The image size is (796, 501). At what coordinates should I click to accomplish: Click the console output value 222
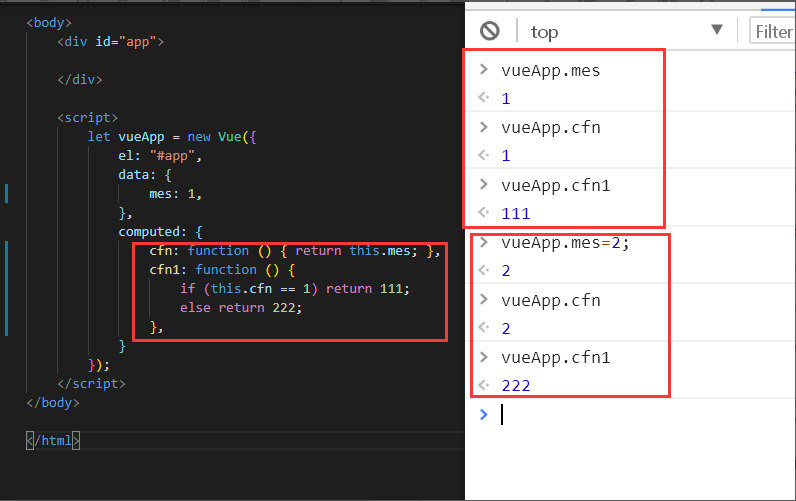pos(515,386)
